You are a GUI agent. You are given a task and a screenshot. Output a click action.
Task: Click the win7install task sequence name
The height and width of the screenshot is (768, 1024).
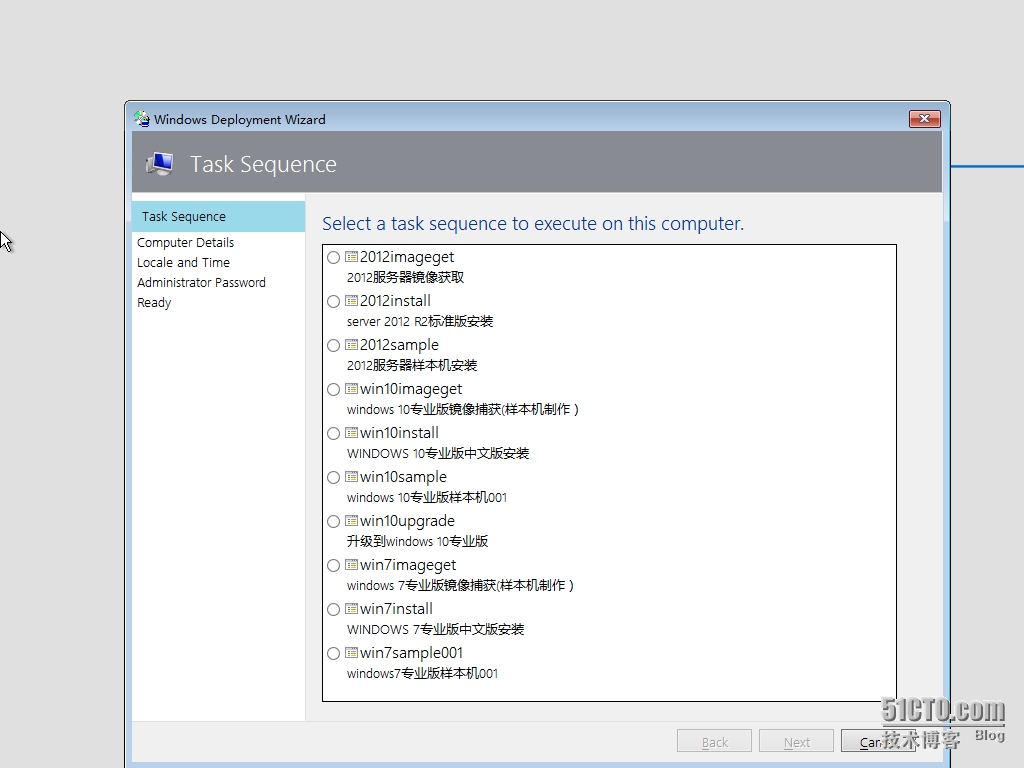point(396,609)
